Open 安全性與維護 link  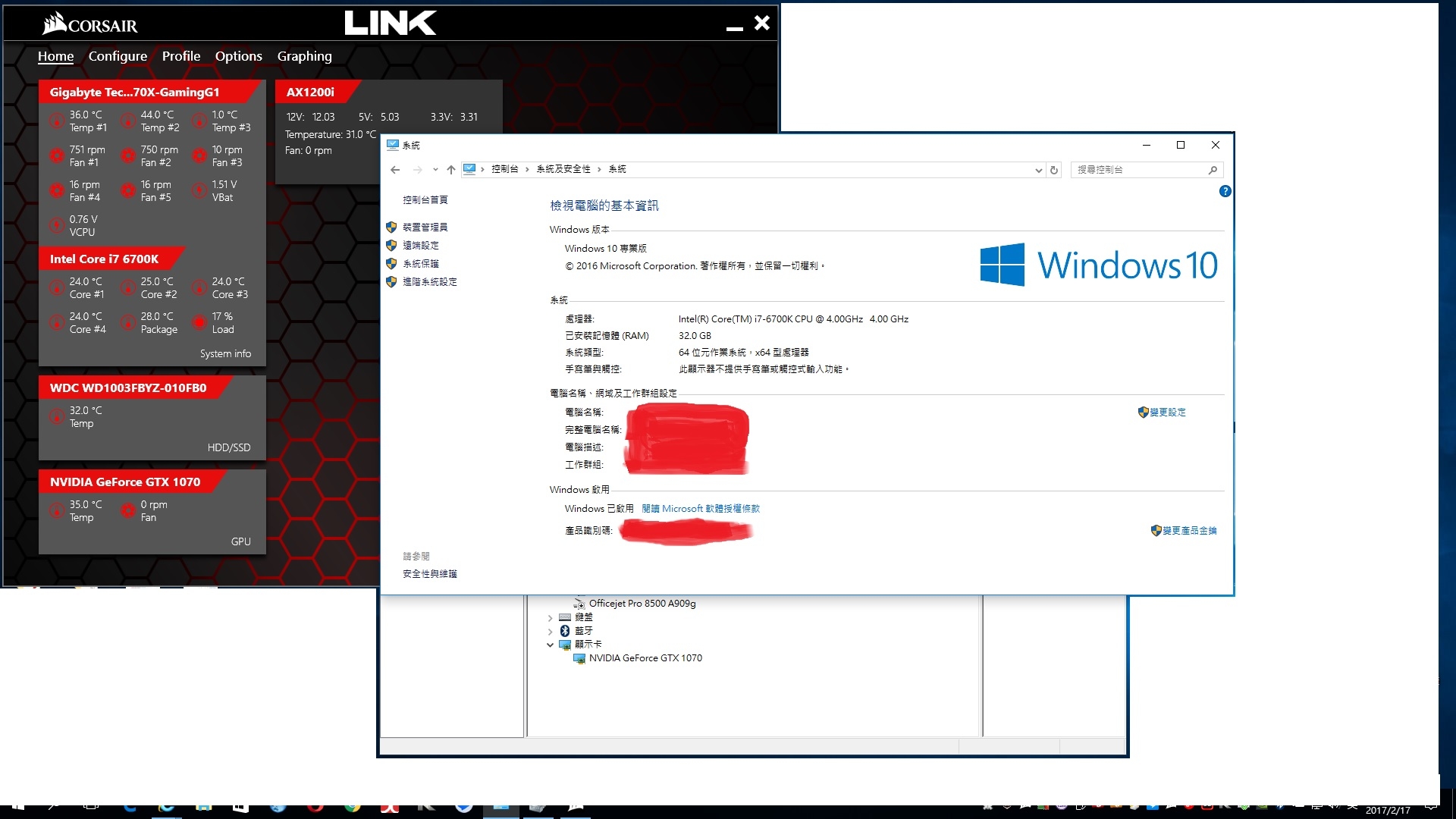[x=429, y=574]
